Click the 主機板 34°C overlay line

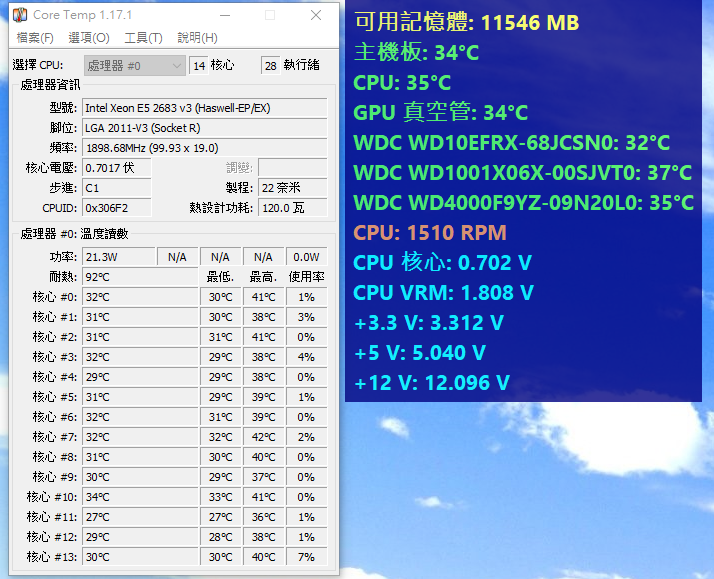coord(417,52)
